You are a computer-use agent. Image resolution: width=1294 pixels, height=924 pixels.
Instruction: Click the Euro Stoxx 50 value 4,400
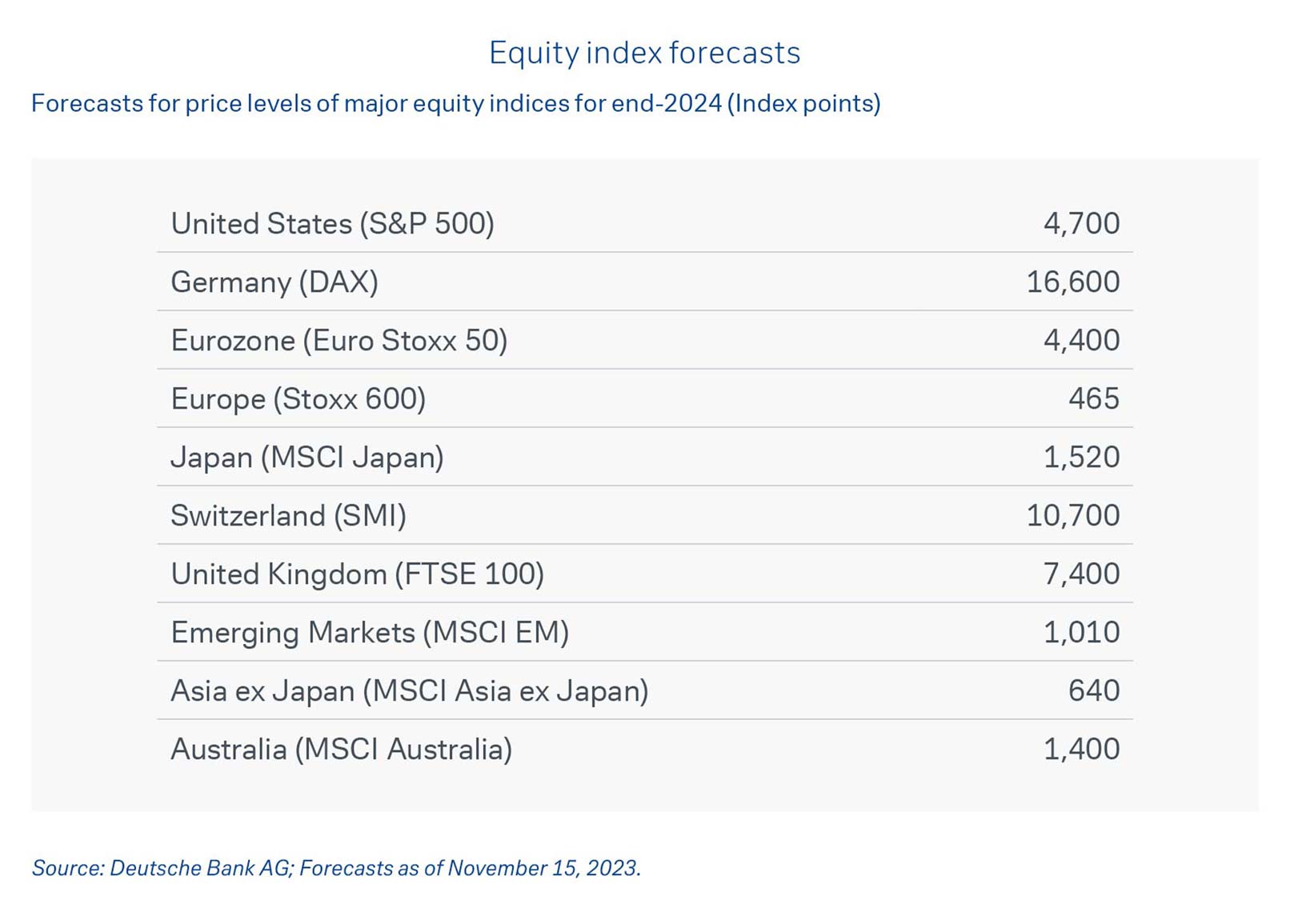(1080, 340)
